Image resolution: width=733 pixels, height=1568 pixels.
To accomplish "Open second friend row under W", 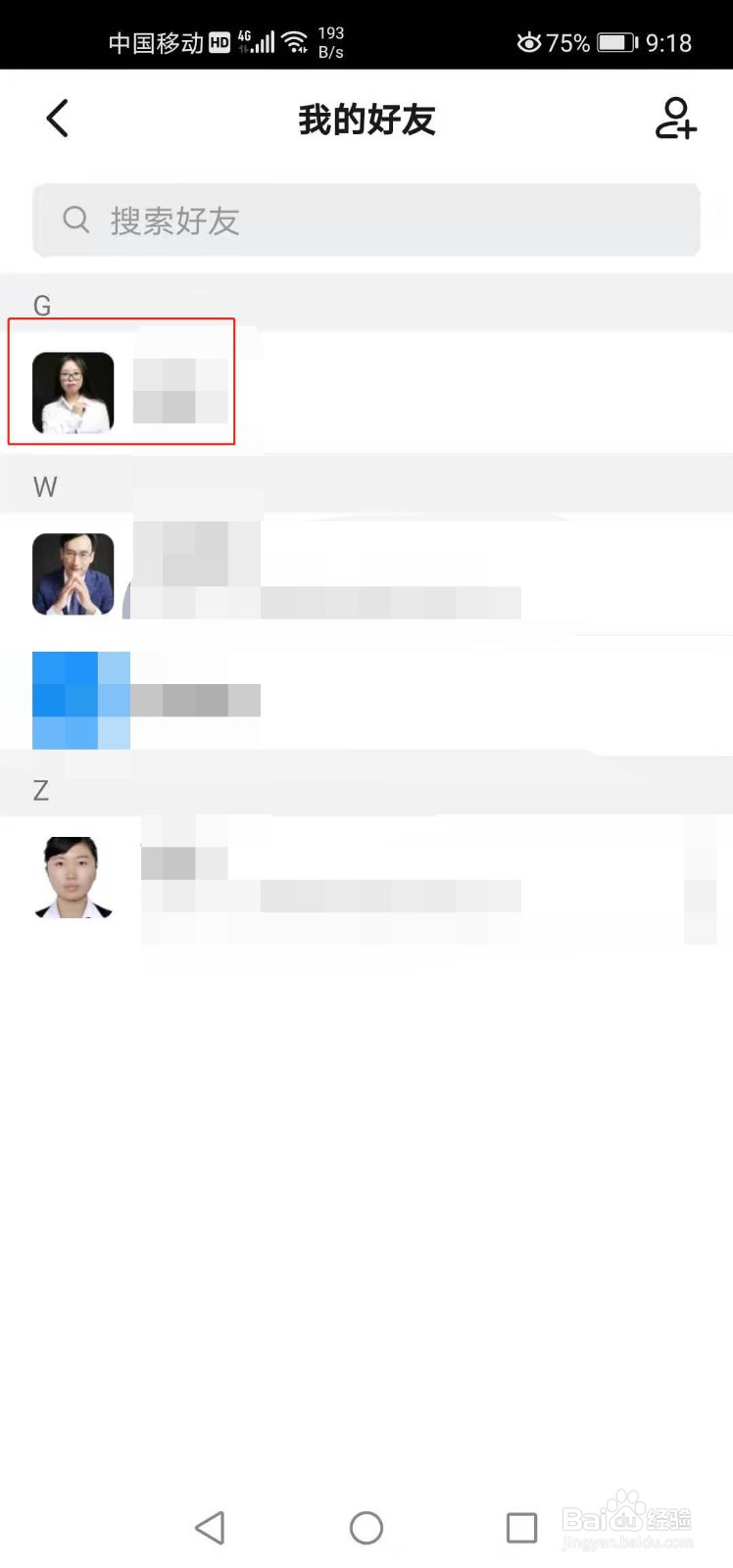I will [366, 700].
